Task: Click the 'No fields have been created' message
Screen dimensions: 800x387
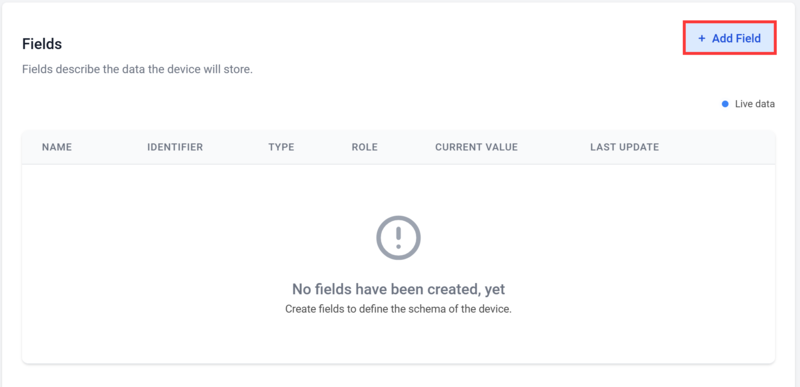Action: click(x=398, y=290)
